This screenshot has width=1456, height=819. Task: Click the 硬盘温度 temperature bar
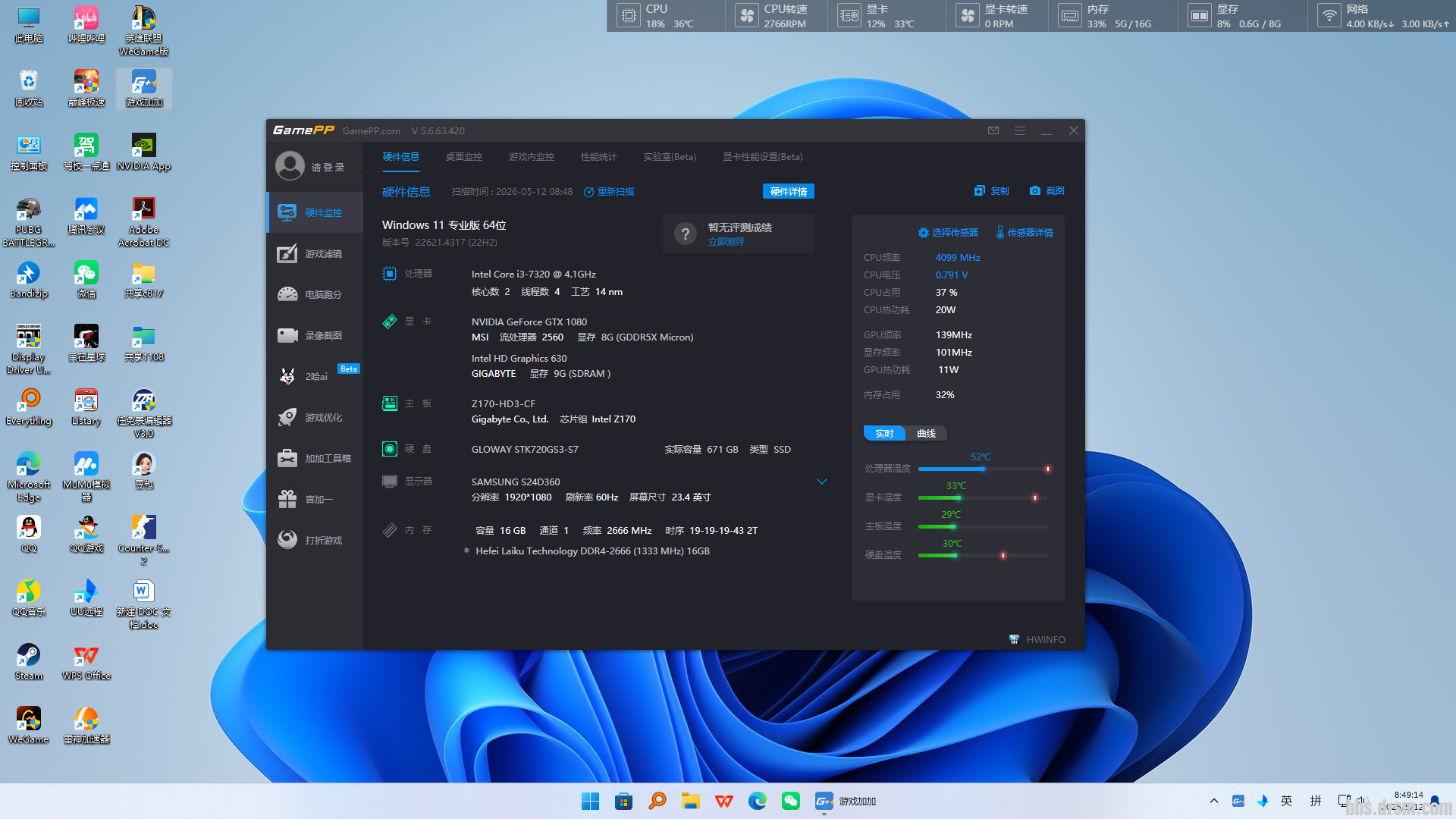point(984,556)
